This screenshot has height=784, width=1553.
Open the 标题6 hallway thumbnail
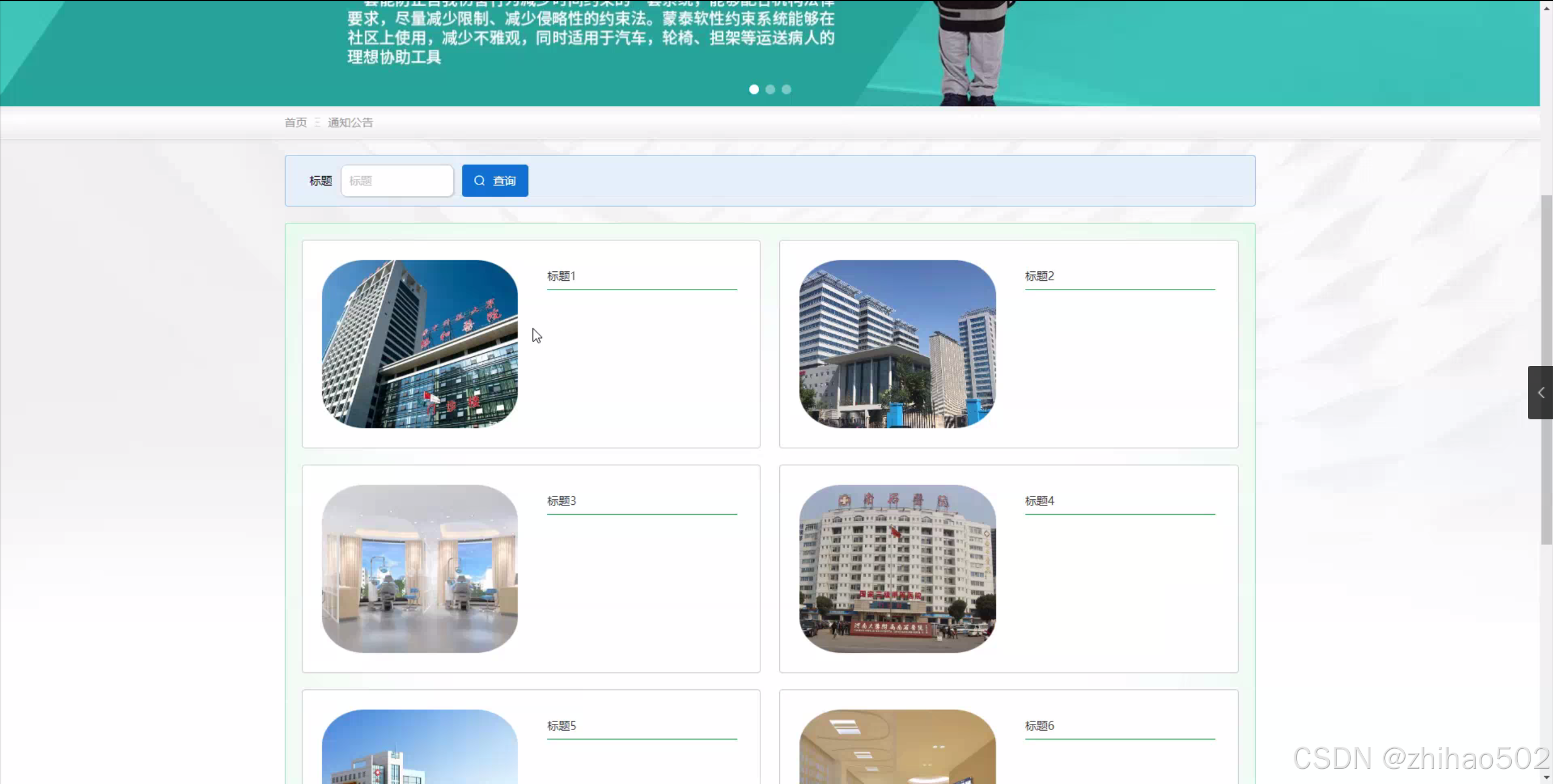(x=897, y=747)
